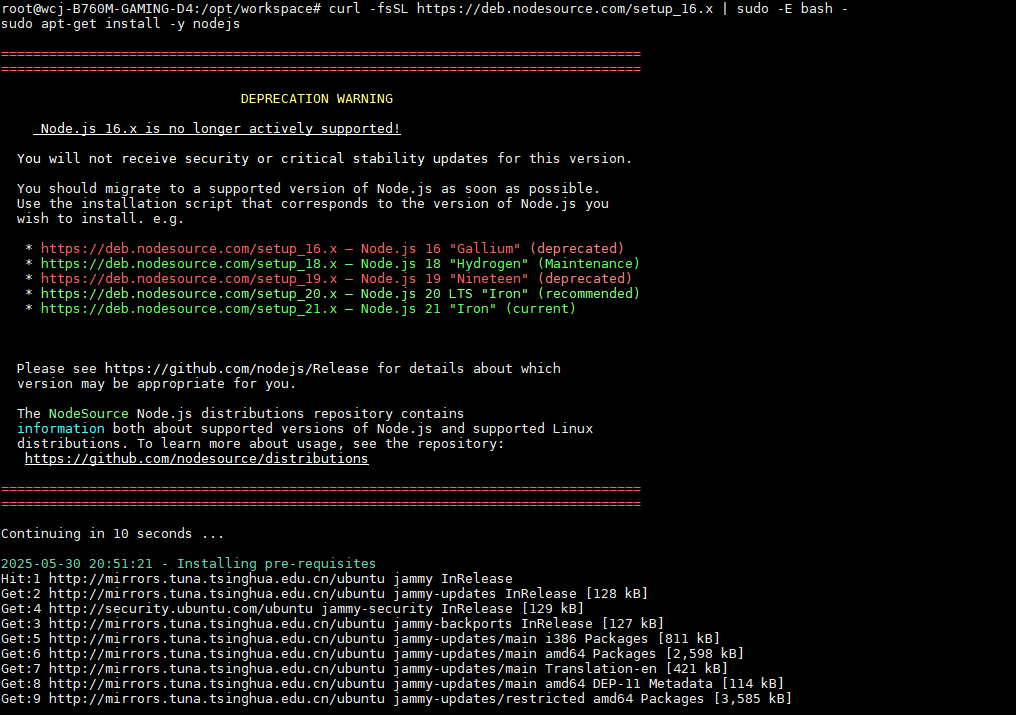This screenshot has height=715, width=1016.
Task: Click the setup_19.x Nineteen deprecated URL
Action: click(x=189, y=279)
